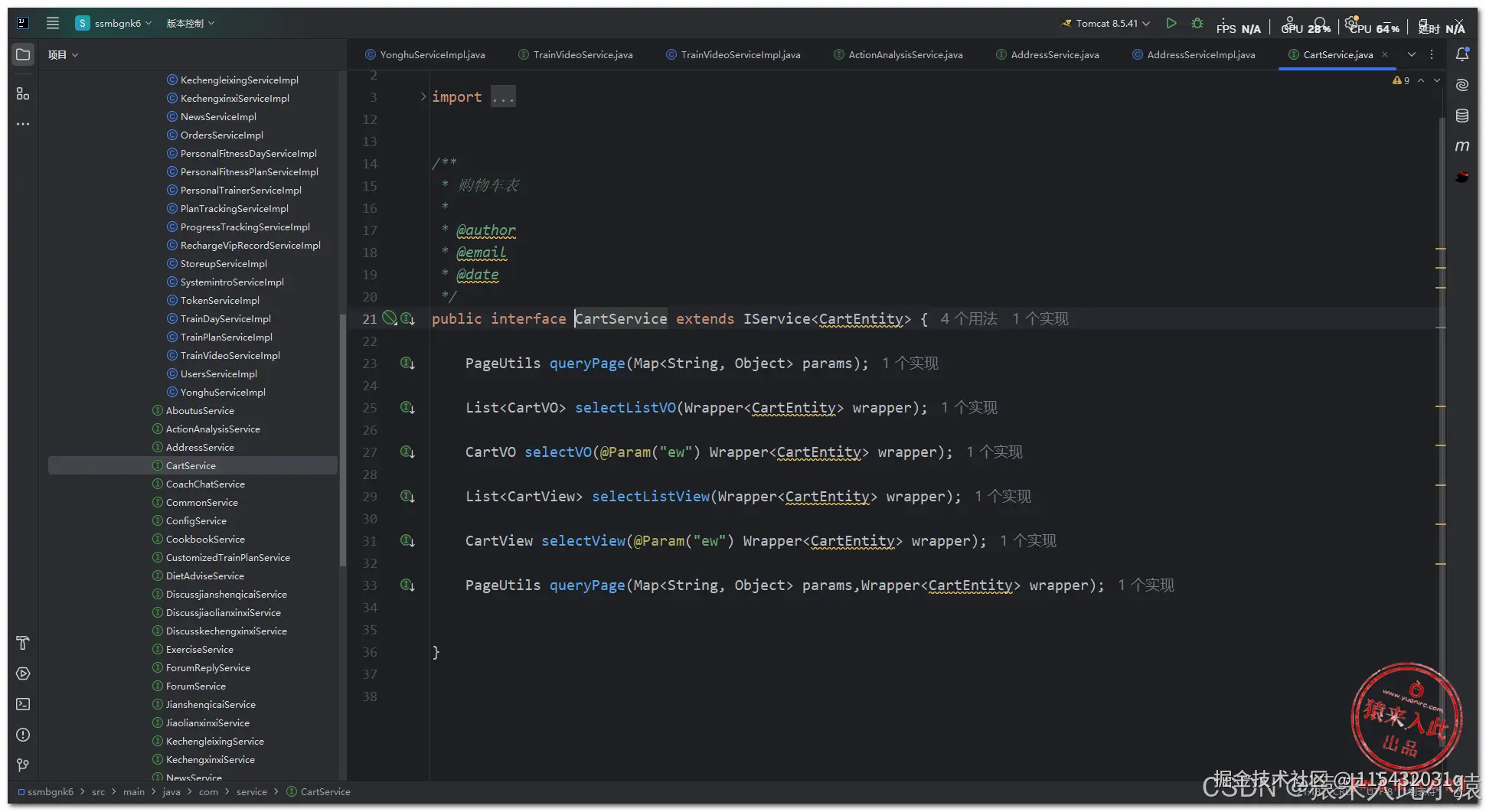Select OrdersServiceImpl in project tree
Viewport: 1486px width, 812px height.
point(221,135)
